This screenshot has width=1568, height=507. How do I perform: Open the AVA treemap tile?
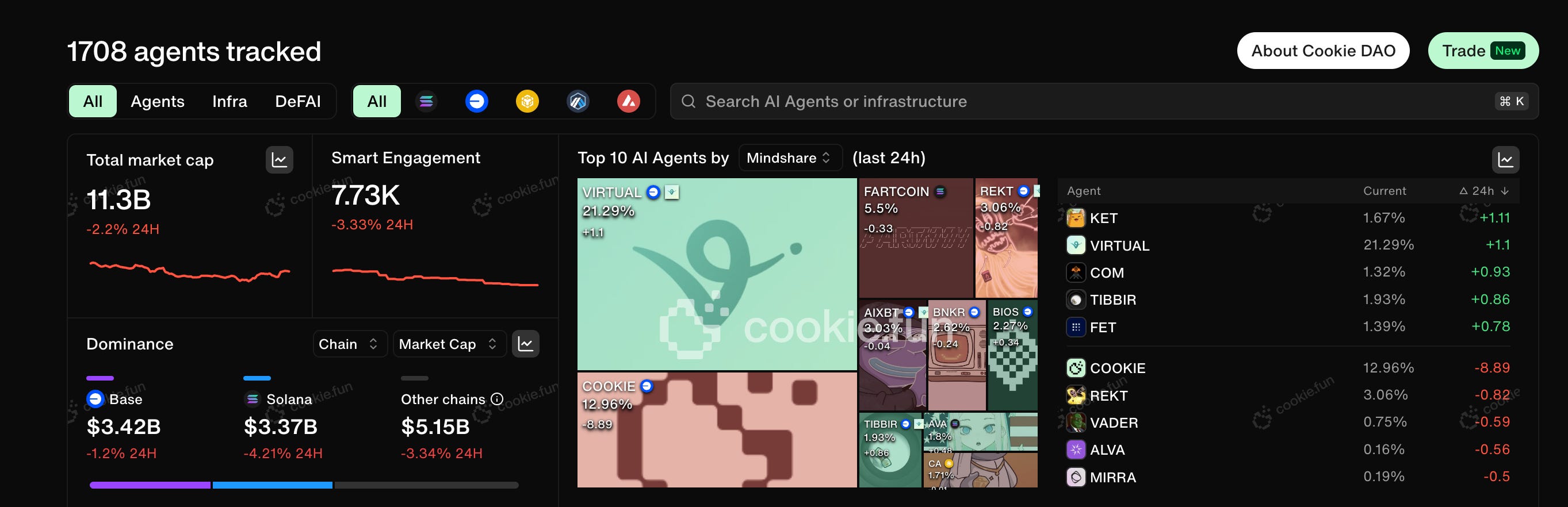click(x=980, y=432)
